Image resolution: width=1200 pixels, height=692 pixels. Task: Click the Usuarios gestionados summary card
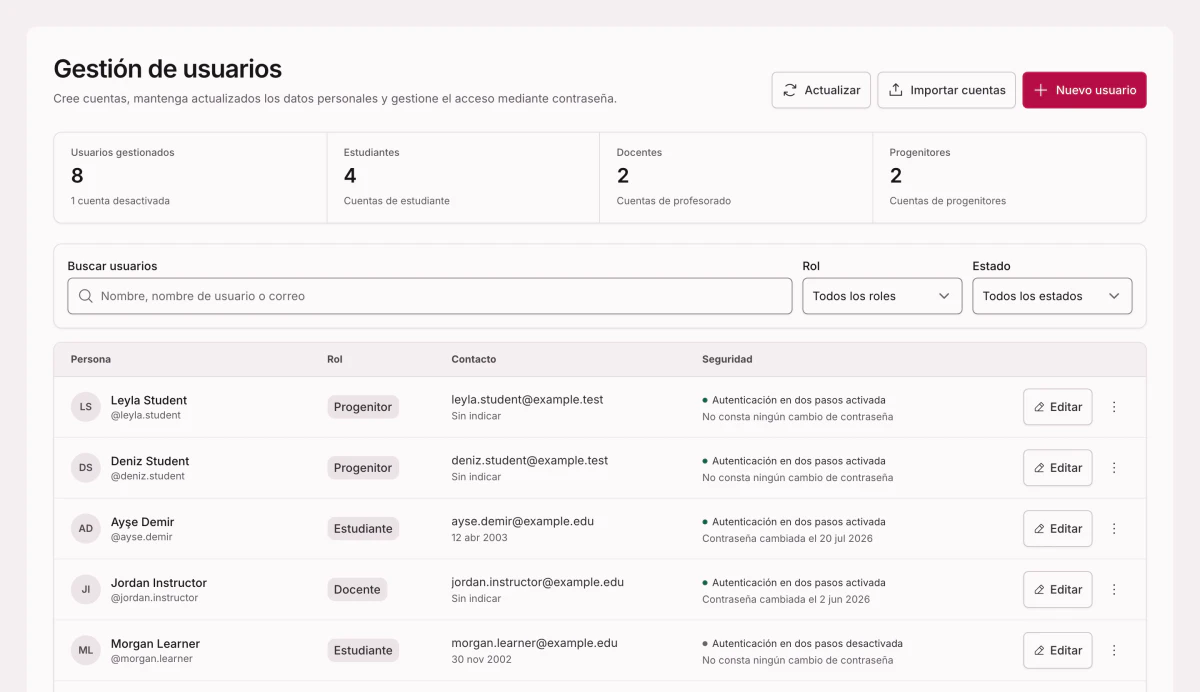[190, 178]
